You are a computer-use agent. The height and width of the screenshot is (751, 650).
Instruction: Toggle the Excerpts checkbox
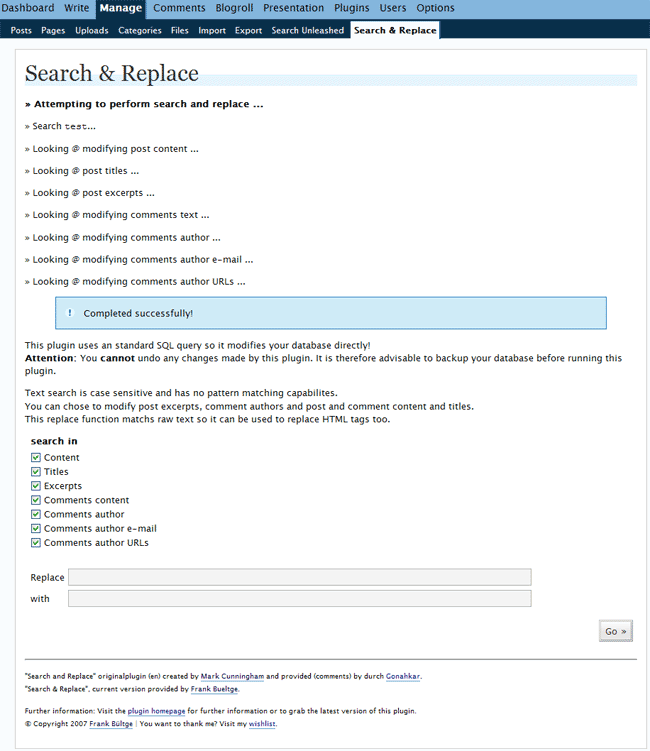[35, 486]
